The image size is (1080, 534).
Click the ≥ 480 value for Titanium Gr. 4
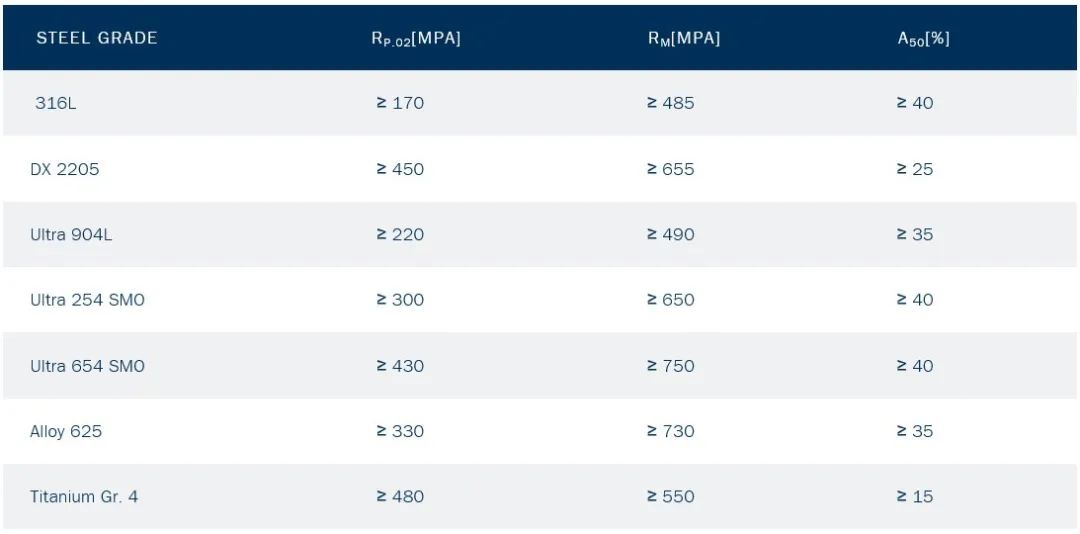(x=400, y=496)
